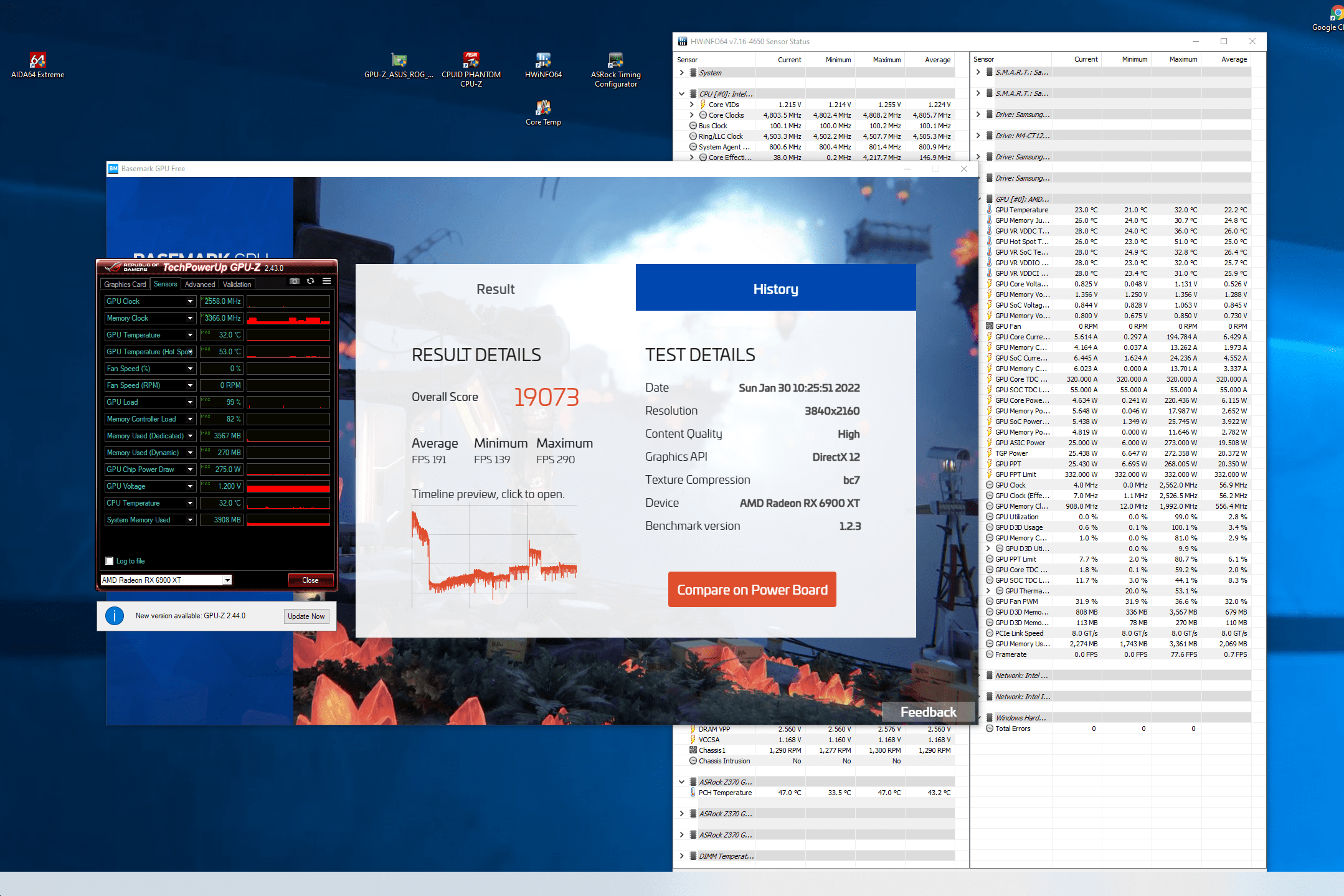Switch to the Advanced tab

(200, 285)
